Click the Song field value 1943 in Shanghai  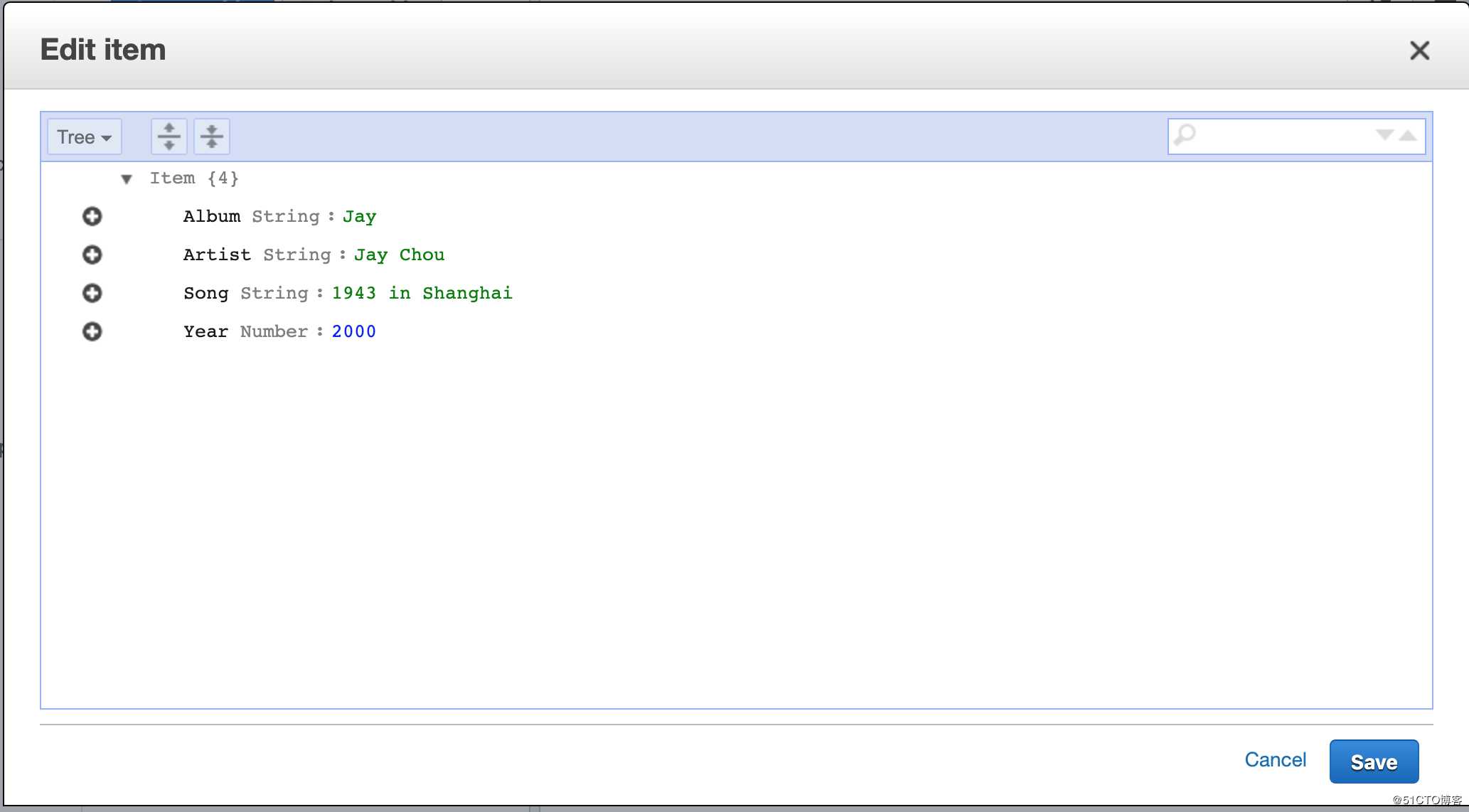(422, 293)
